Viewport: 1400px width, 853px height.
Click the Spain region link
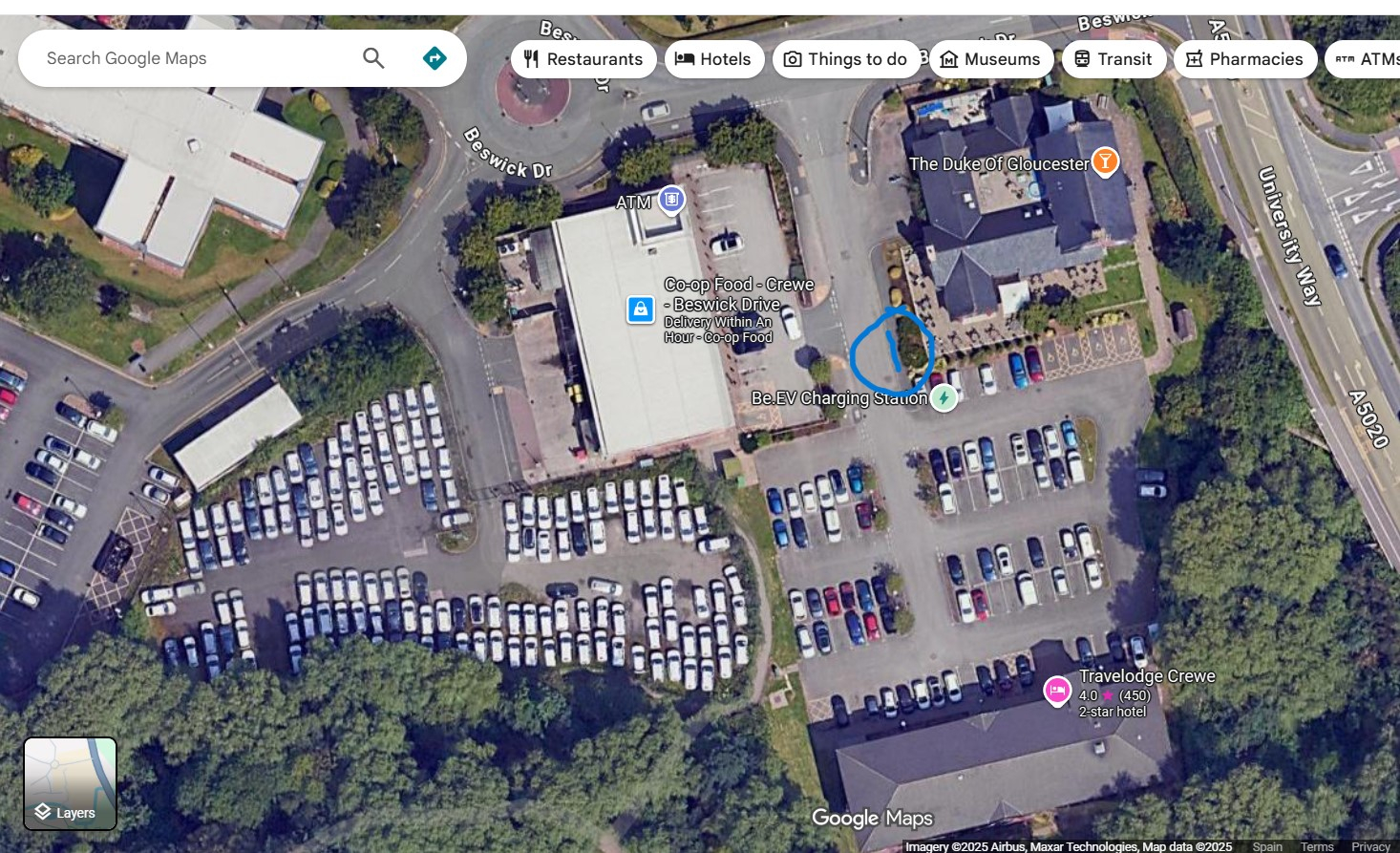pyautogui.click(x=1267, y=846)
